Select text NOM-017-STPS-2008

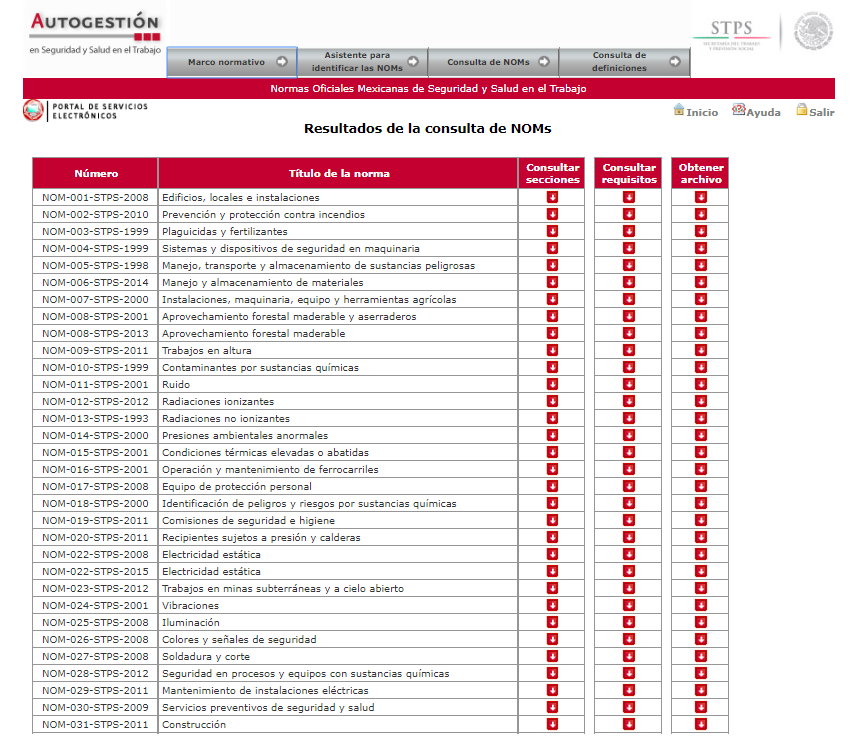pos(95,486)
